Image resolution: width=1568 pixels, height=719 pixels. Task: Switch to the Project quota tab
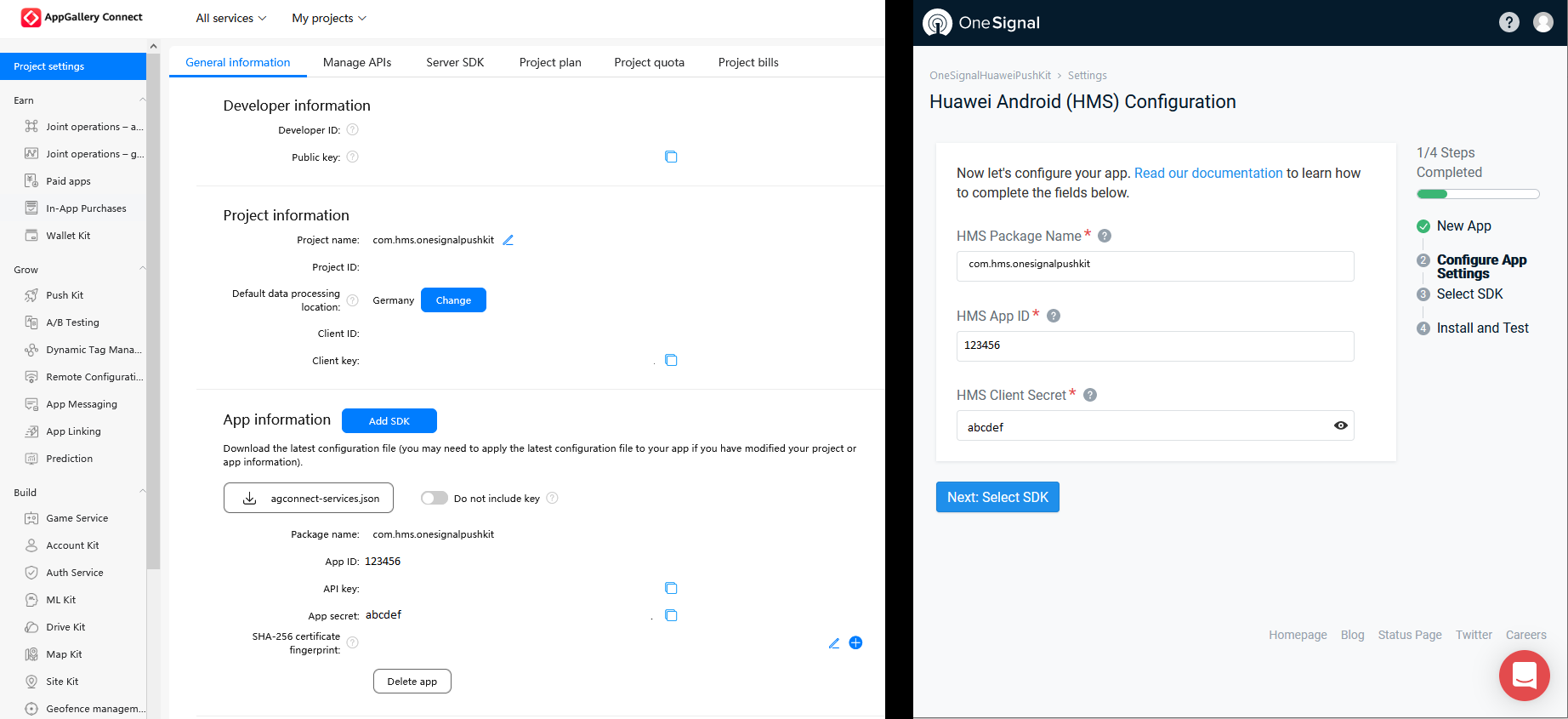[x=649, y=62]
